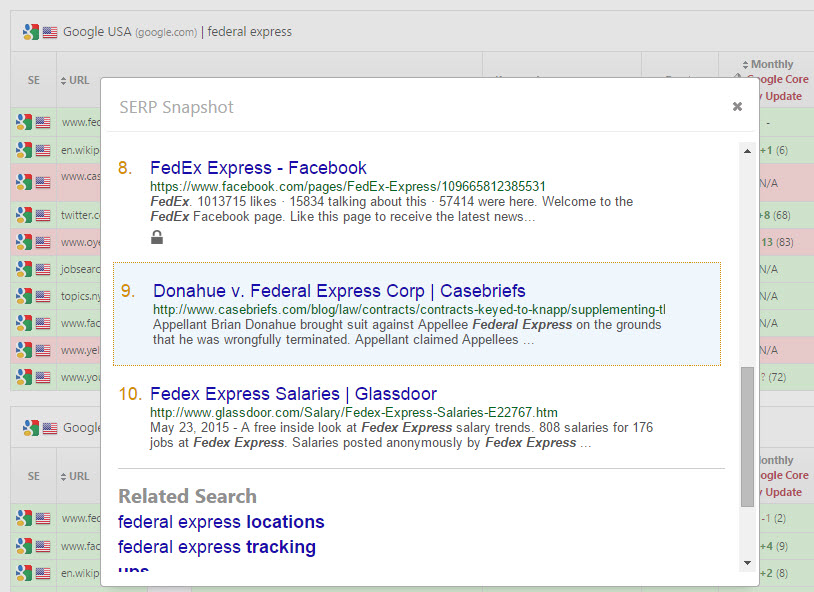Select related search federal express locations
The height and width of the screenshot is (592, 814).
[221, 522]
